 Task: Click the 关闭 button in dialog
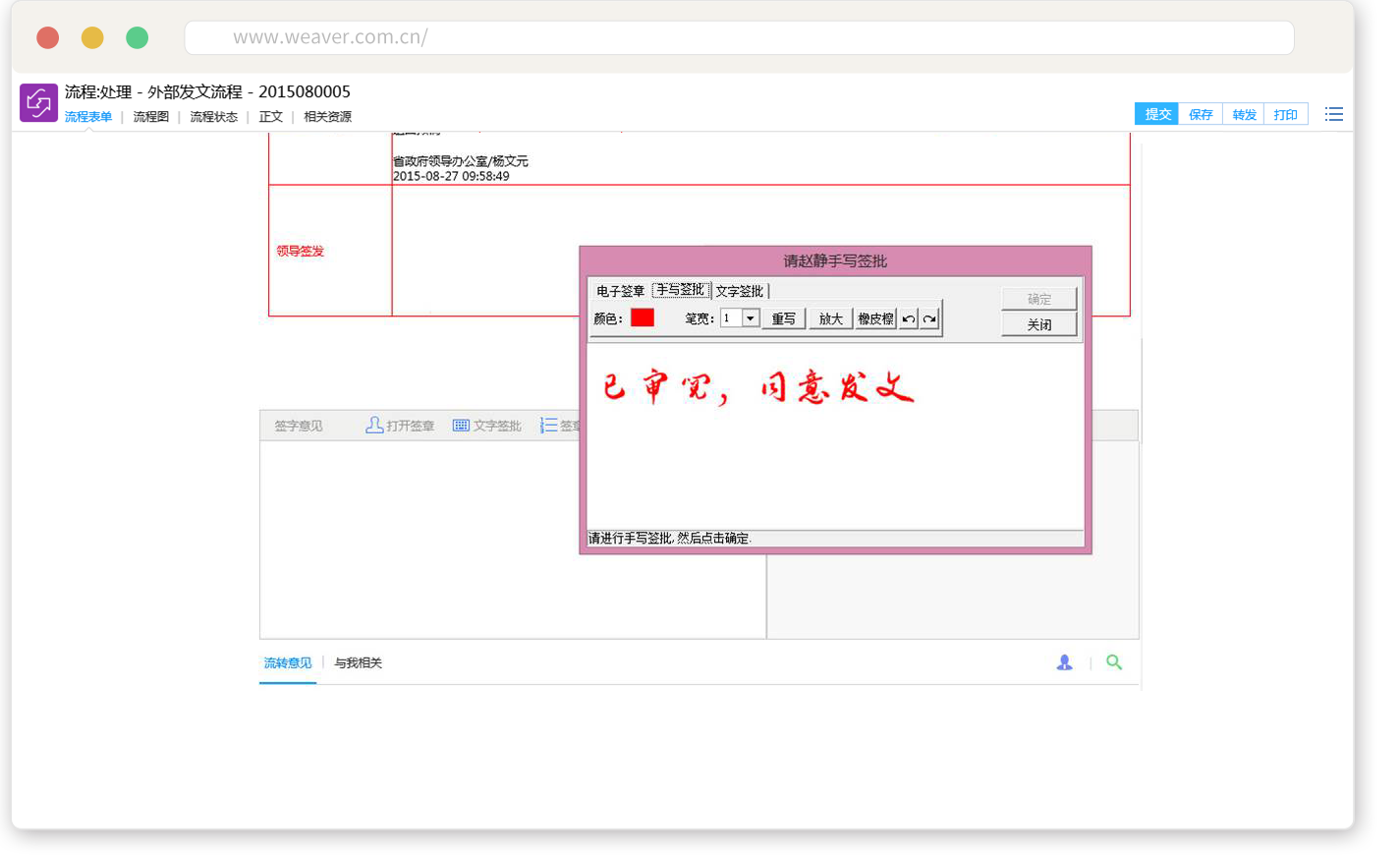1038,324
